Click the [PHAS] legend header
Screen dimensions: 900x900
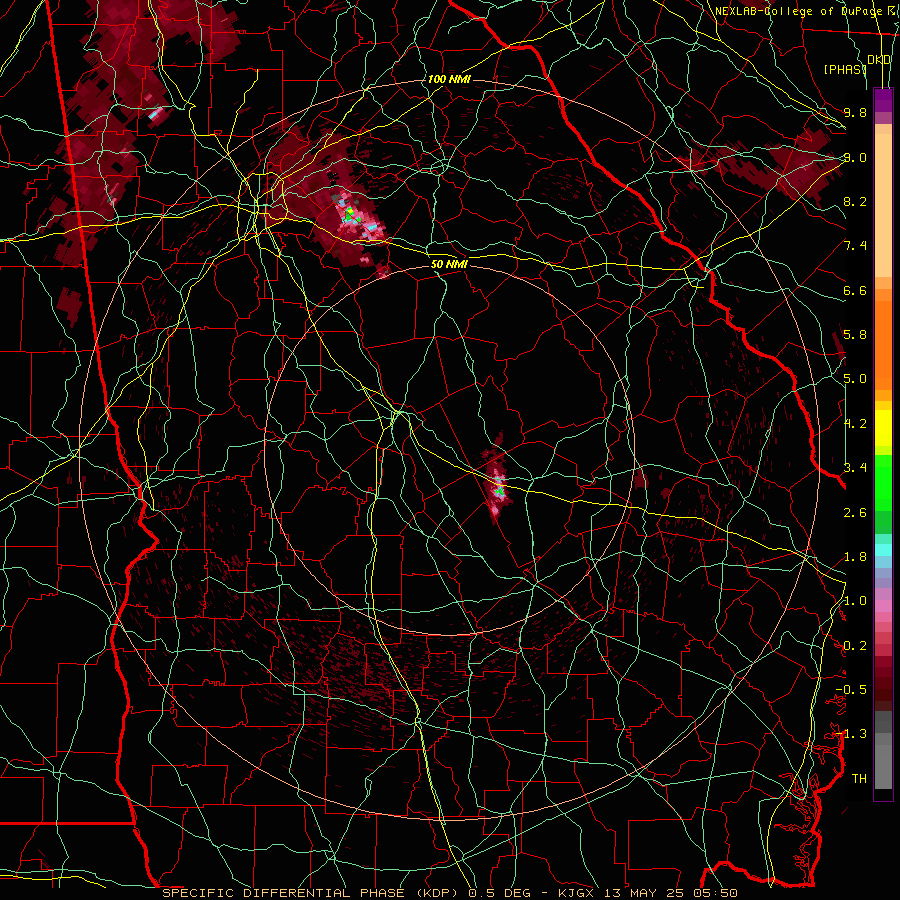click(x=845, y=69)
